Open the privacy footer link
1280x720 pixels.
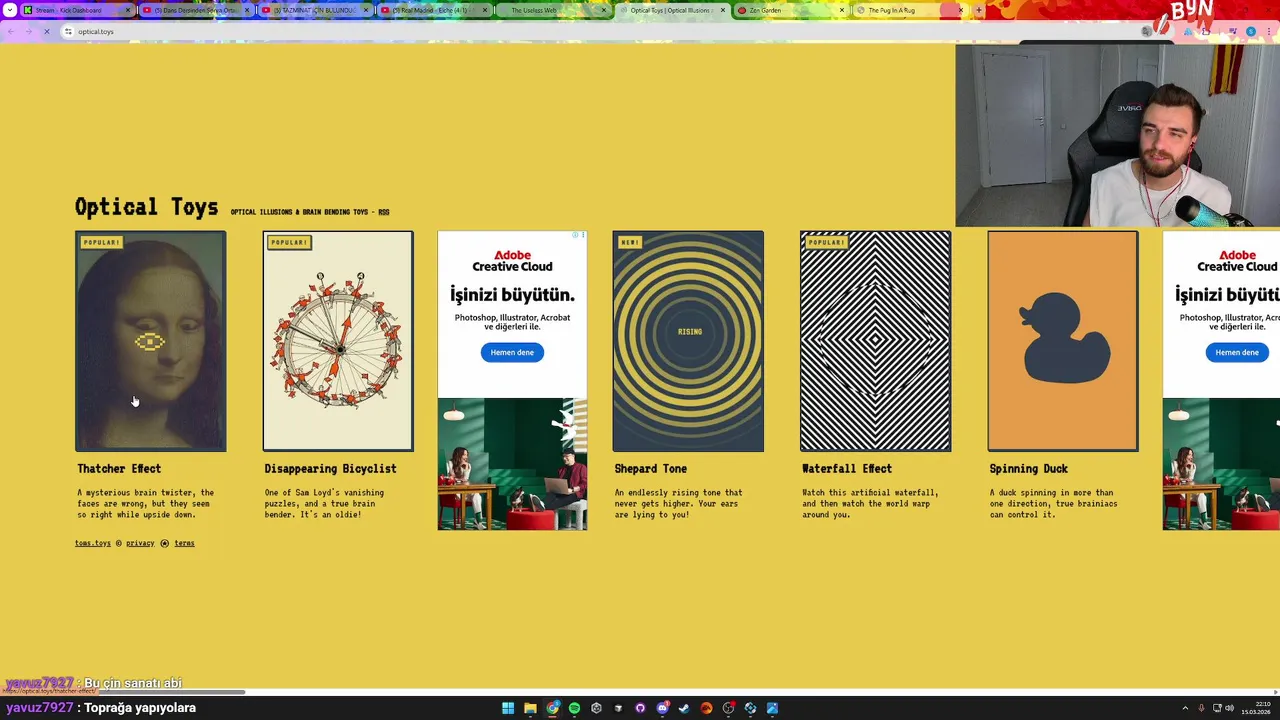coord(140,543)
